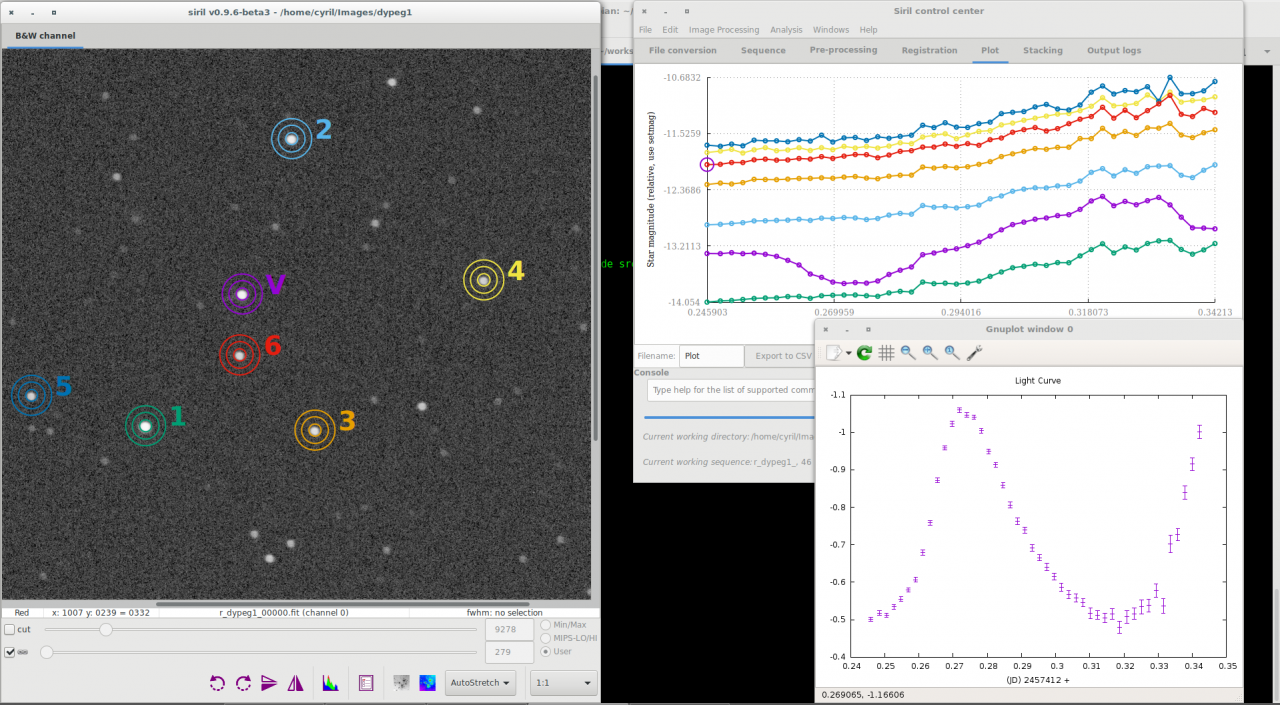Click the Export to CSV button
Viewport: 1280px width, 705px height.
(782, 356)
